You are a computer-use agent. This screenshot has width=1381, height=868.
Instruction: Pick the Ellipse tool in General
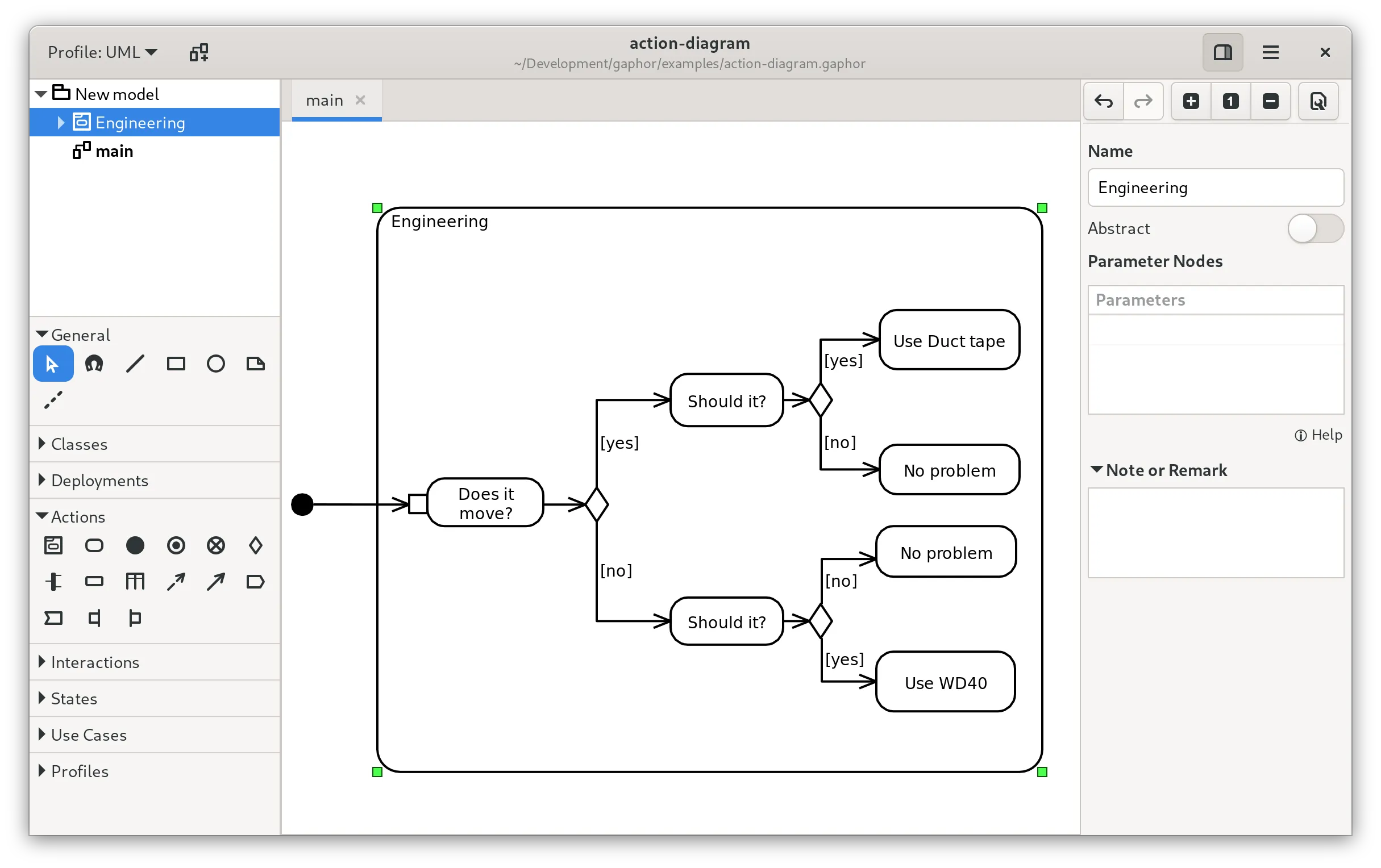tap(215, 364)
